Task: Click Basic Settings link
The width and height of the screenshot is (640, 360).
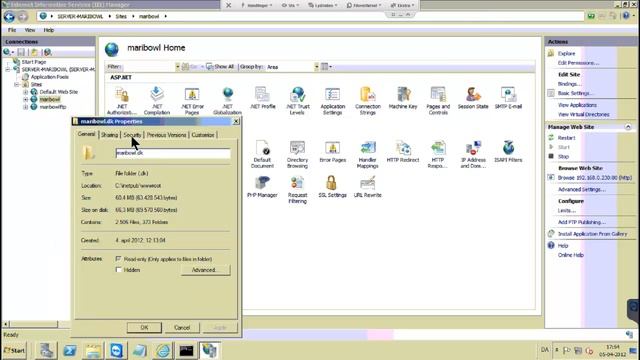Action: click(x=576, y=93)
